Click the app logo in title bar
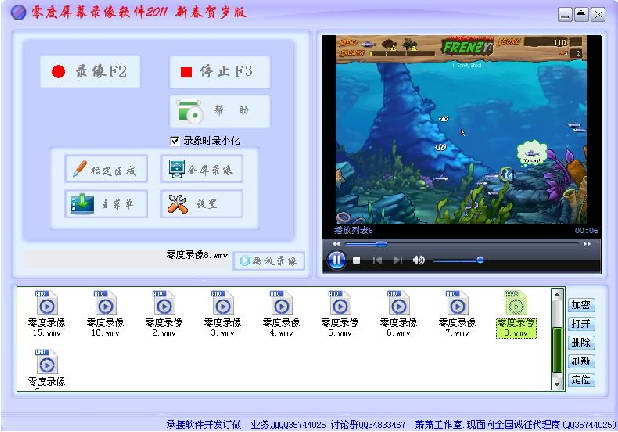The height and width of the screenshot is (432, 618). click(18, 13)
